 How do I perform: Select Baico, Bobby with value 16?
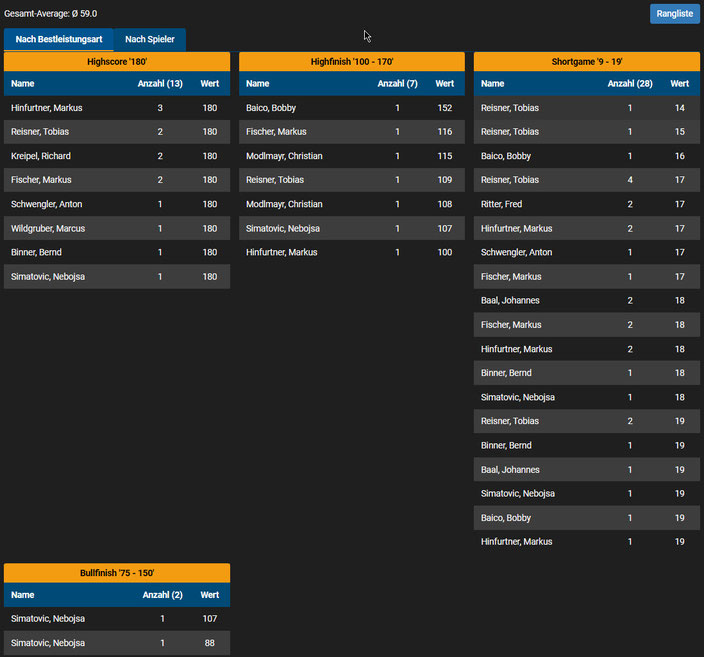click(x=587, y=156)
